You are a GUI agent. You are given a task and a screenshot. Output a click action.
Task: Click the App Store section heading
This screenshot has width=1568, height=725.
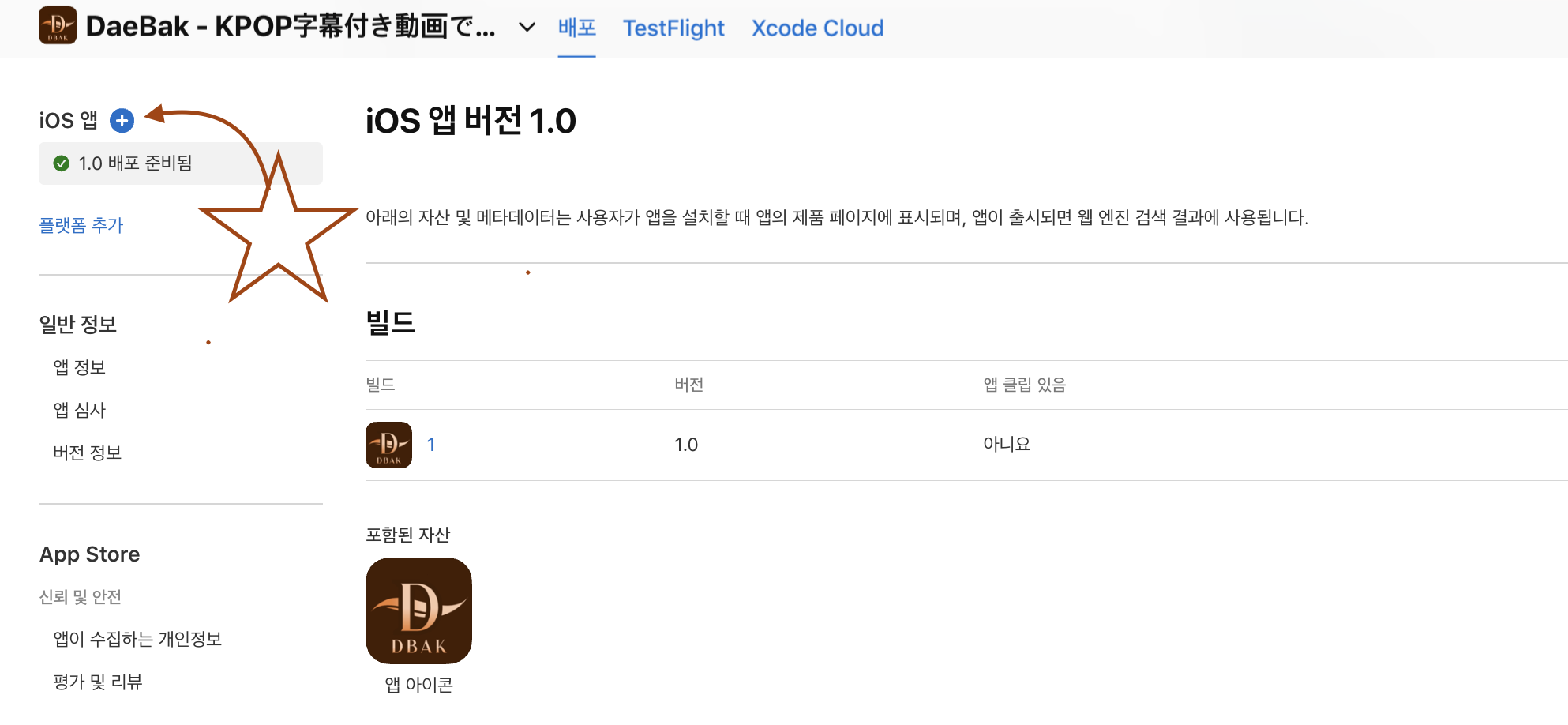point(90,554)
